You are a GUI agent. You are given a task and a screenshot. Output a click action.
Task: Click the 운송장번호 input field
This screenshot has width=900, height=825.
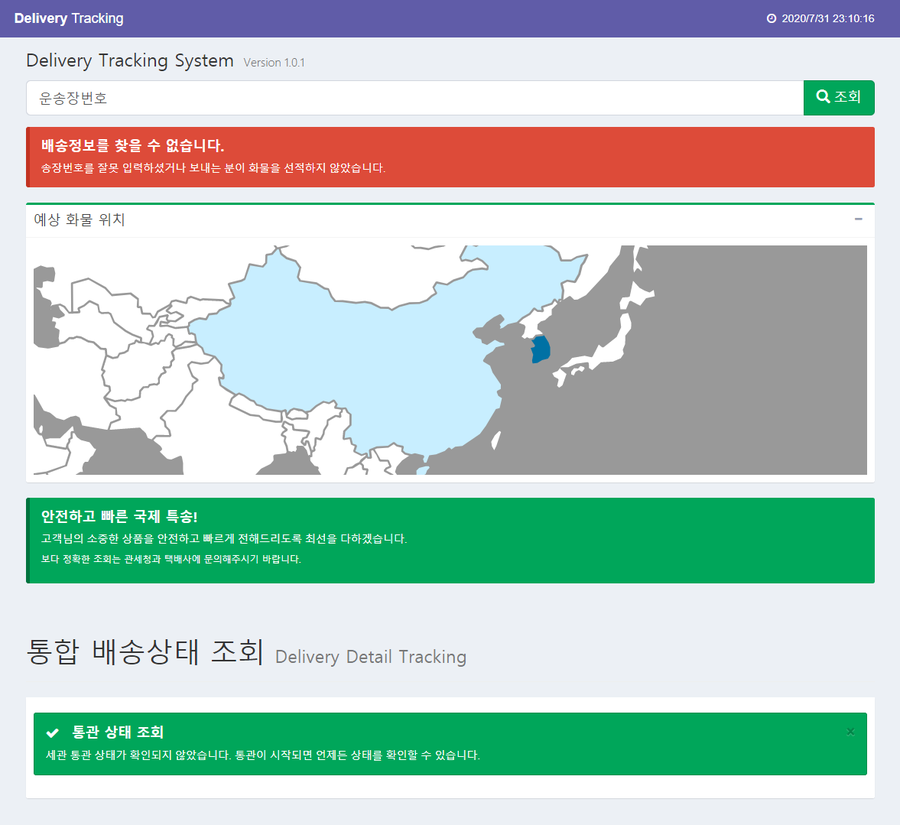pyautogui.click(x=410, y=97)
